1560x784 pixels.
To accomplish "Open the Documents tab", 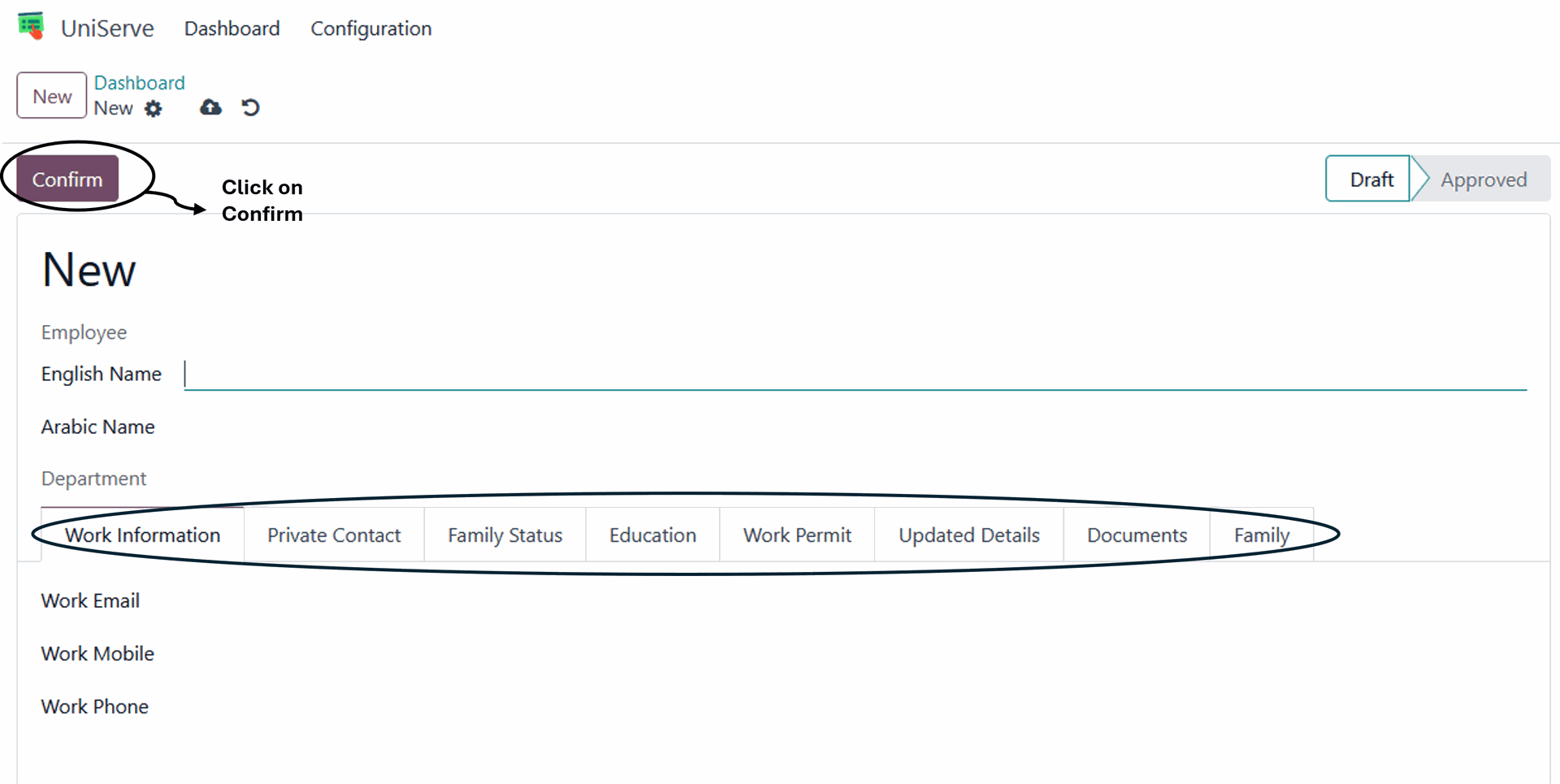I will coord(1137,535).
